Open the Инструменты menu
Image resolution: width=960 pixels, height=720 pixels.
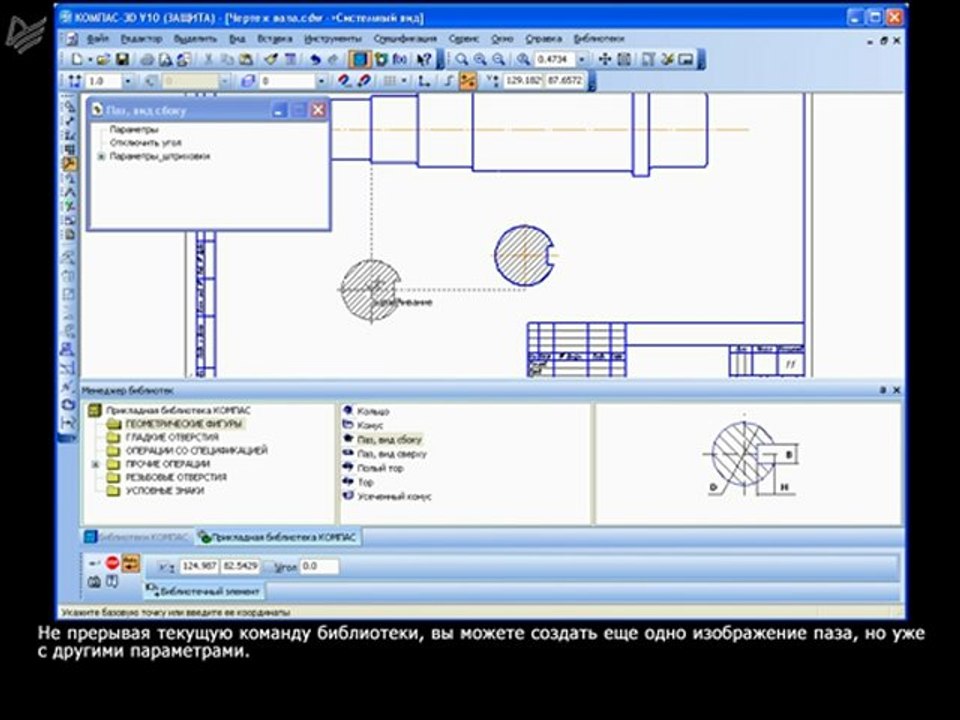[x=332, y=39]
